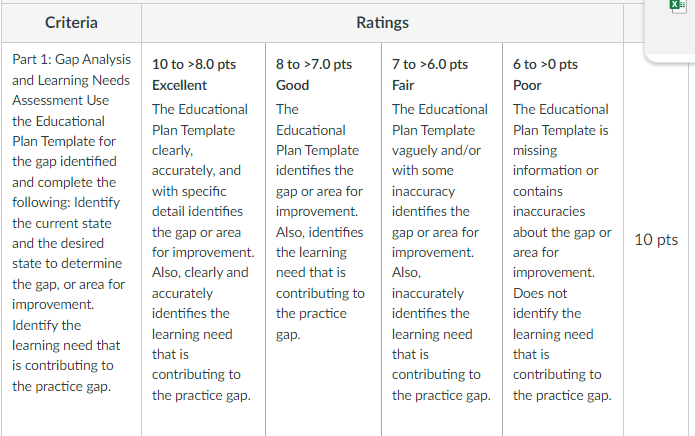Screen dimensions: 695x436
Task: Click the Excellent rating description paragraph
Action: point(203,252)
